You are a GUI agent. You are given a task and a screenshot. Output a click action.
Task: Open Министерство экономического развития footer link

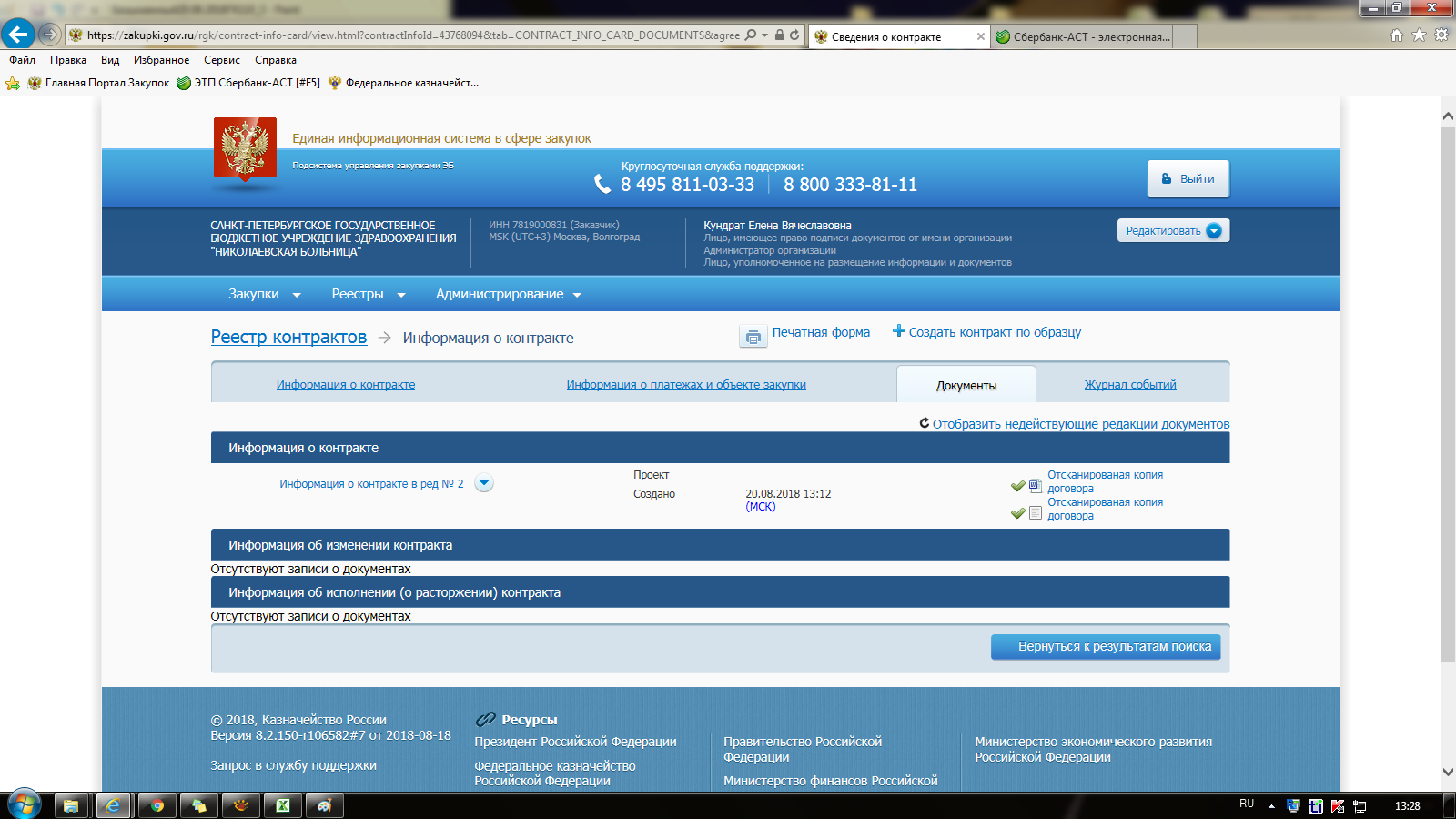(x=1093, y=749)
